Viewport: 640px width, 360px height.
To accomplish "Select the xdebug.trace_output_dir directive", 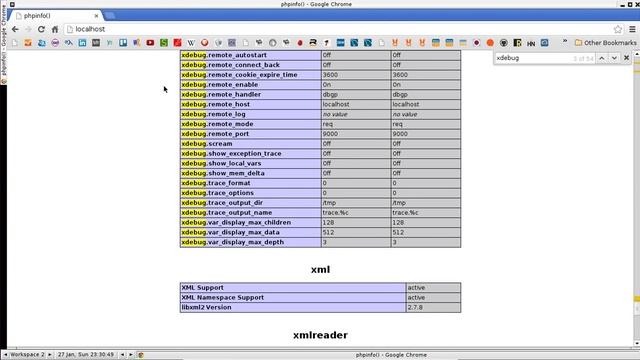I will pyautogui.click(x=222, y=203).
